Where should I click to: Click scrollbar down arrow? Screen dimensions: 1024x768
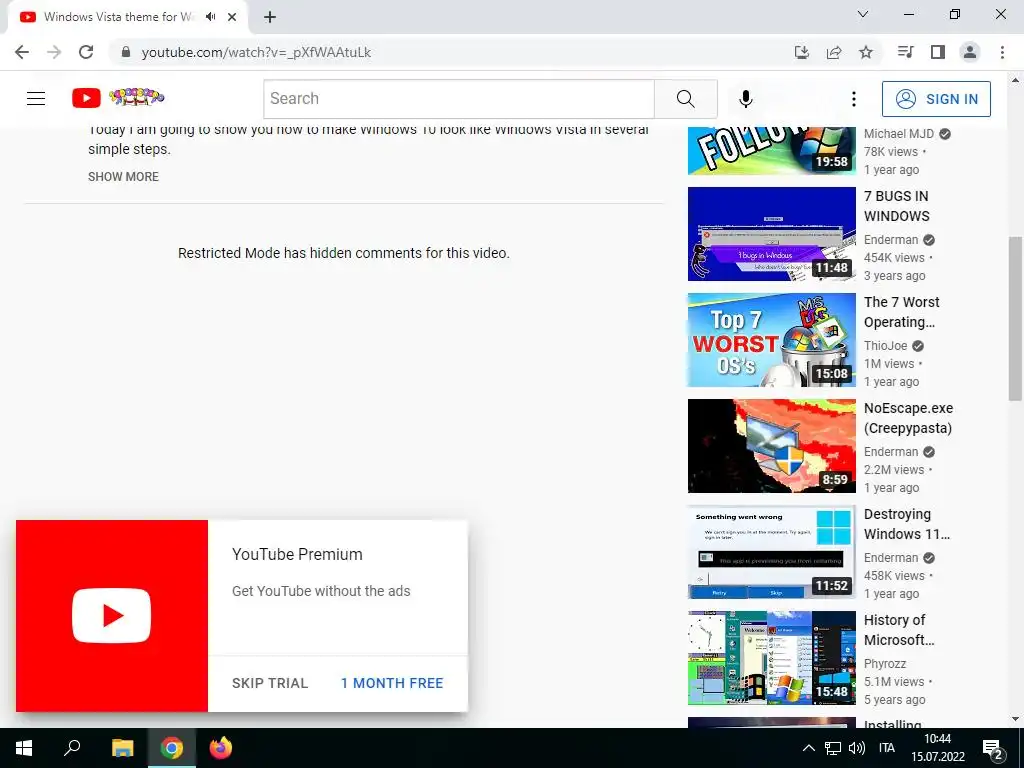point(1015,719)
